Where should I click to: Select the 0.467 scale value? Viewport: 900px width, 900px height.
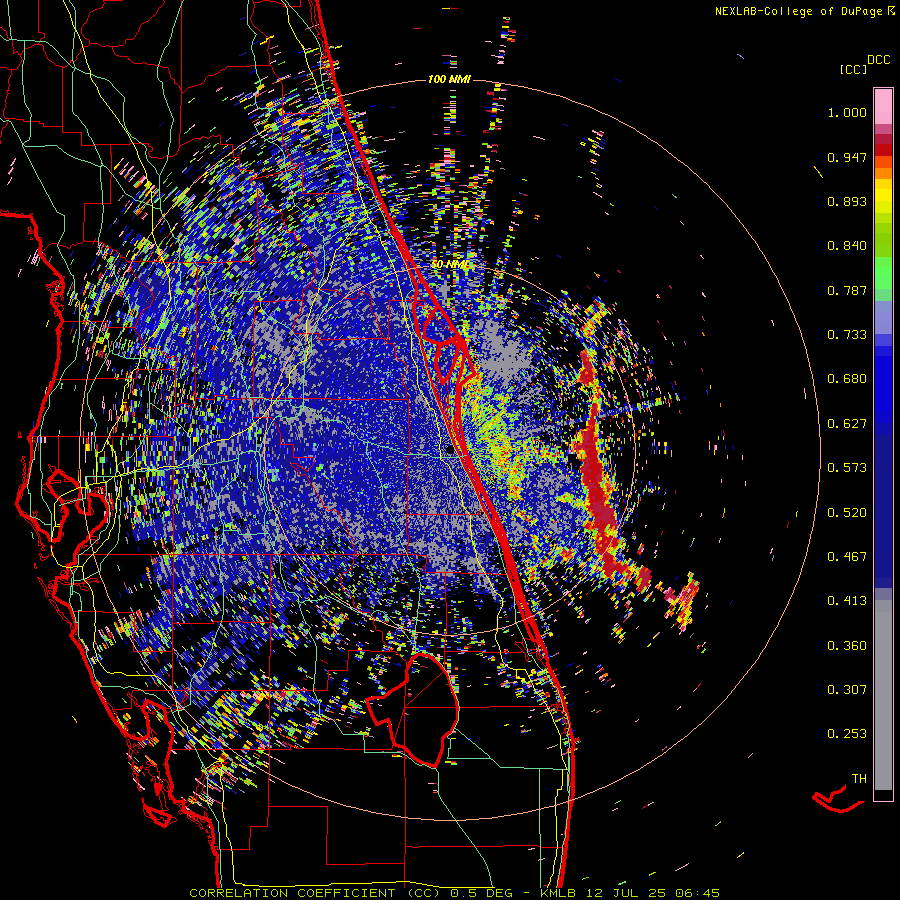point(847,557)
